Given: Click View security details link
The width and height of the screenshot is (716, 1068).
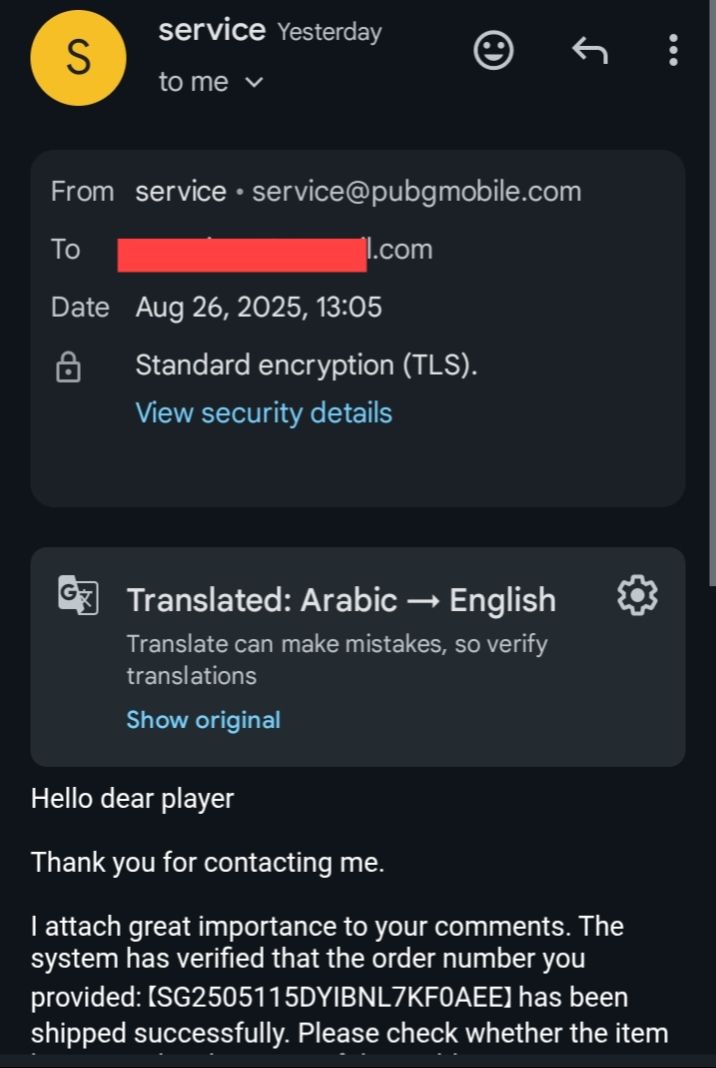Looking at the screenshot, I should 263,413.
